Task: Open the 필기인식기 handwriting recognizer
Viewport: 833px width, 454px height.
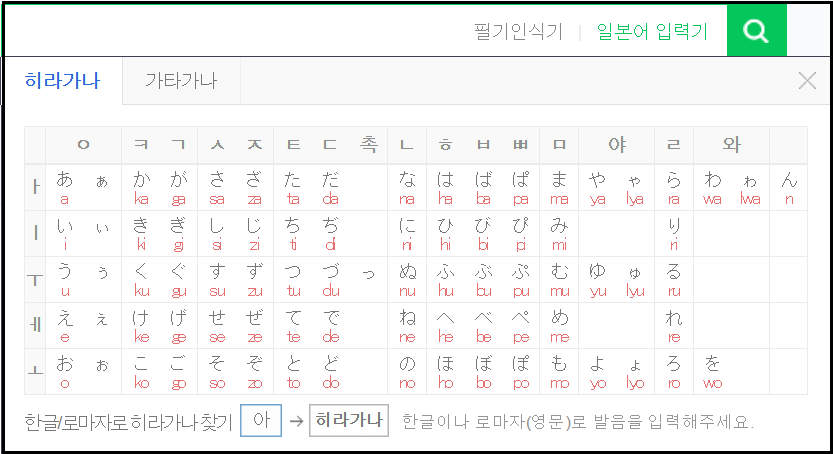Action: pos(518,32)
